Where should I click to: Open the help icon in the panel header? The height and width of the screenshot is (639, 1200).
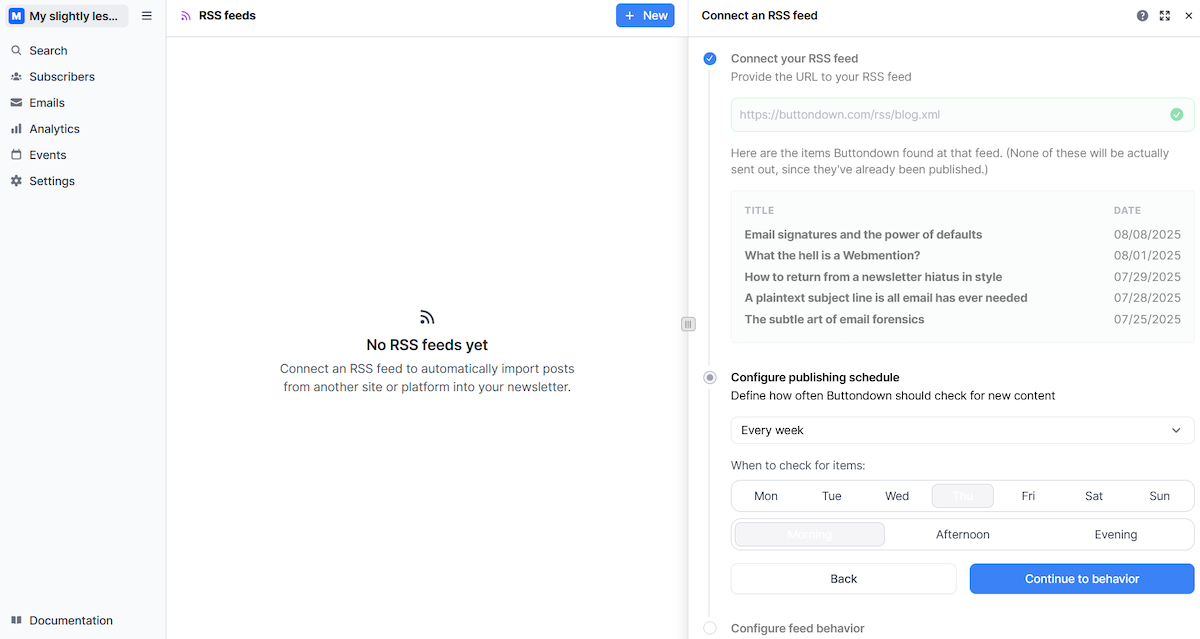click(1142, 15)
